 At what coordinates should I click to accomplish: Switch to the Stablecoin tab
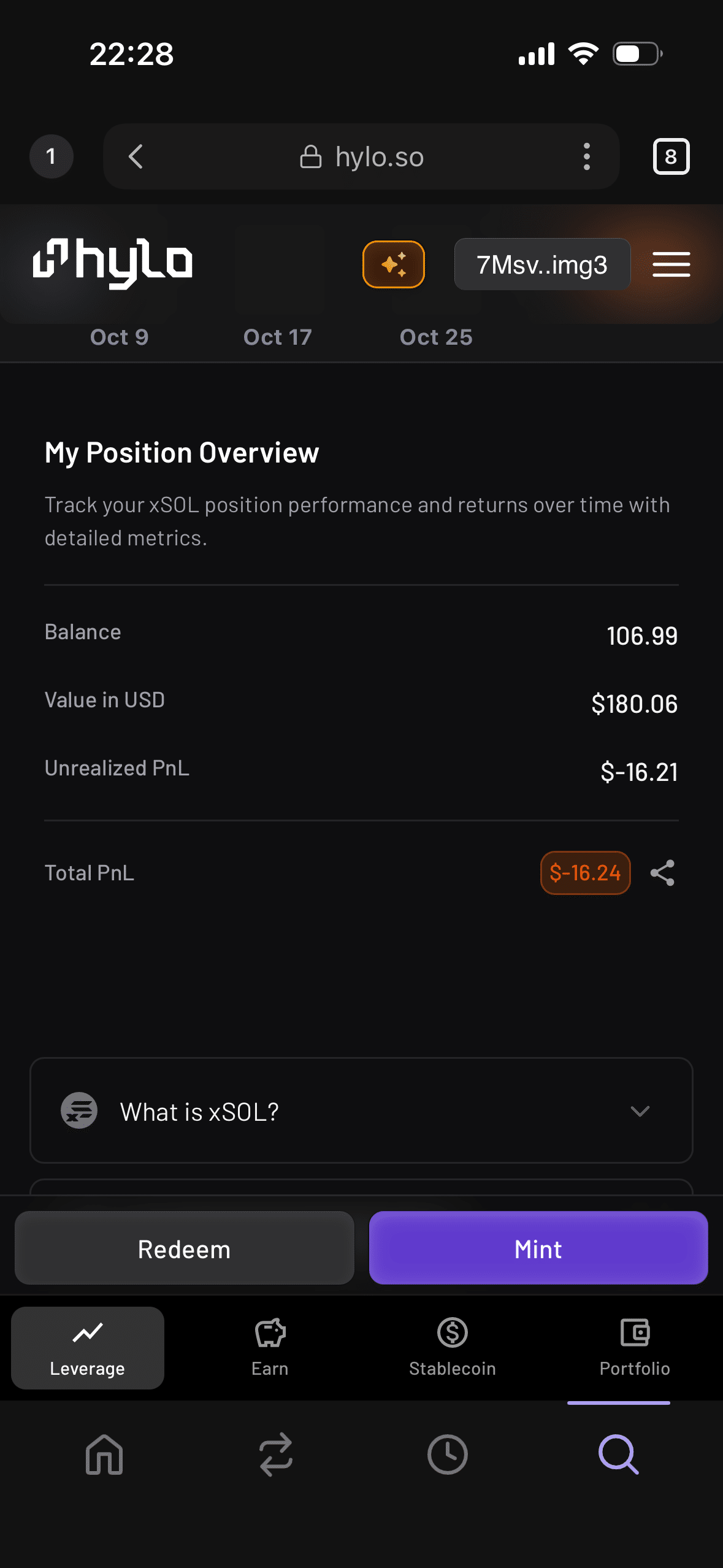pos(453,1347)
